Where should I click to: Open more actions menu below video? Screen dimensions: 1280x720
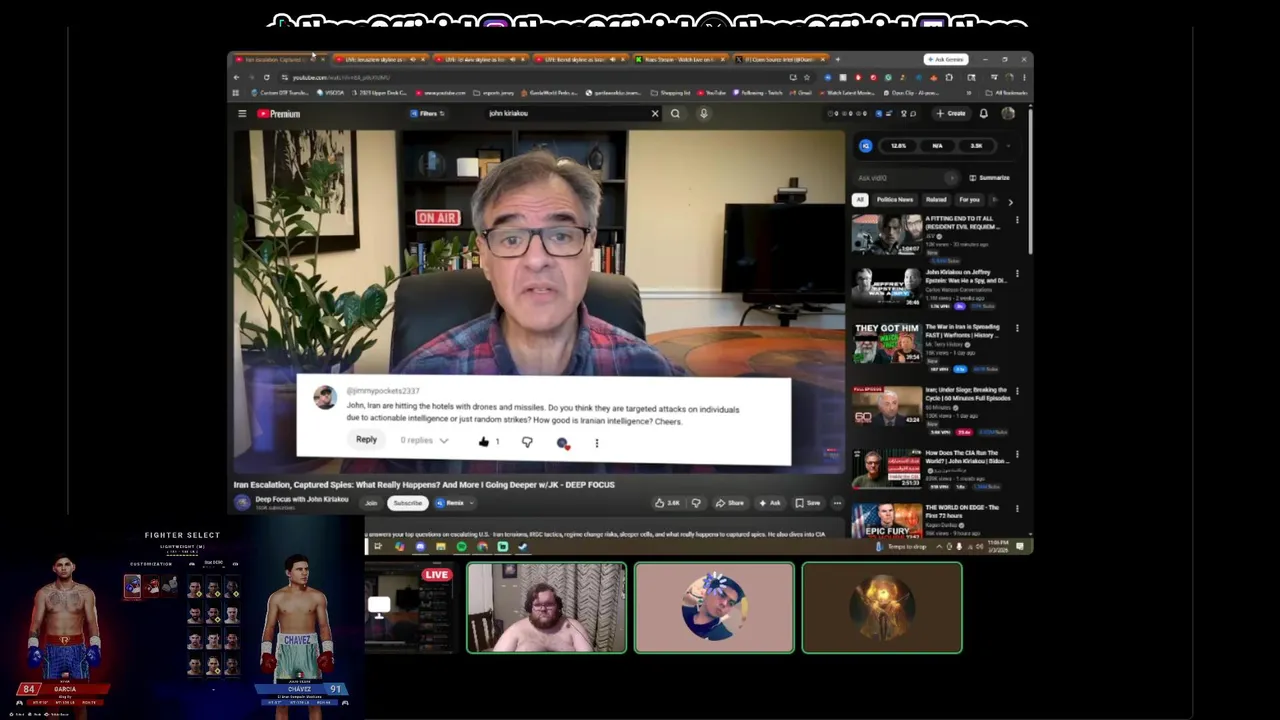837,503
